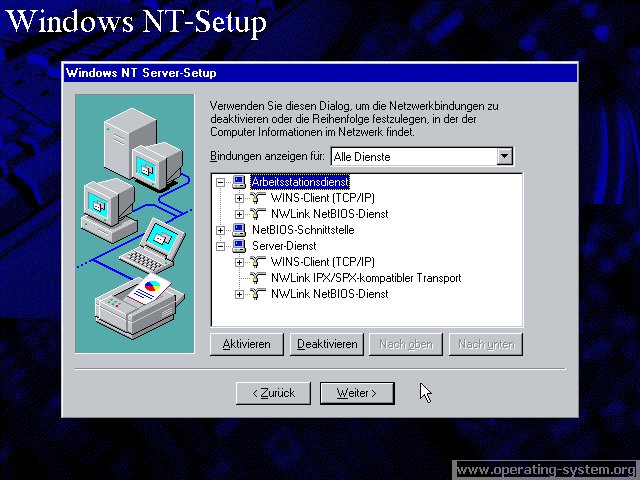Viewport: 640px width, 480px height.
Task: Collapse the Arbeitsstationsdienst tree node
Action: 220,182
